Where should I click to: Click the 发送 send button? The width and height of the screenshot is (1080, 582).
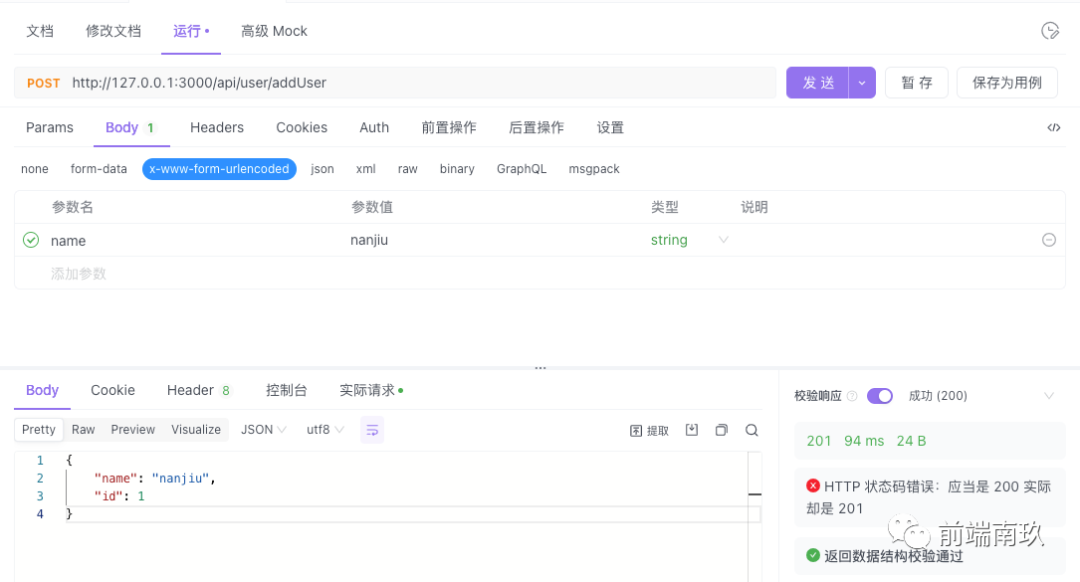[818, 83]
